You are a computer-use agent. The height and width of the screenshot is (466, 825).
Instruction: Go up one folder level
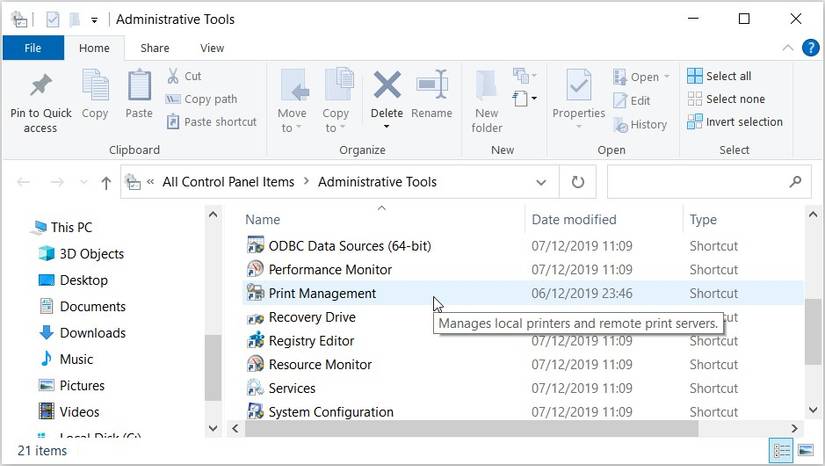(x=106, y=183)
